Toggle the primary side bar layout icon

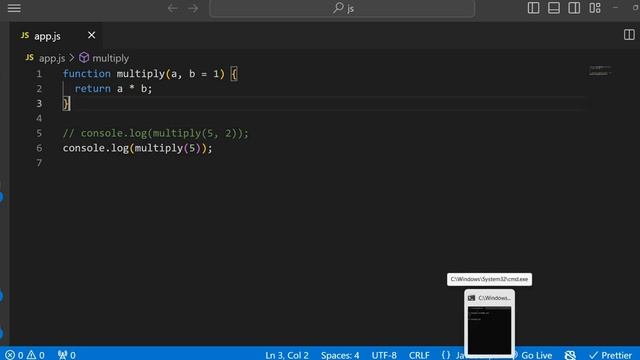coord(533,8)
